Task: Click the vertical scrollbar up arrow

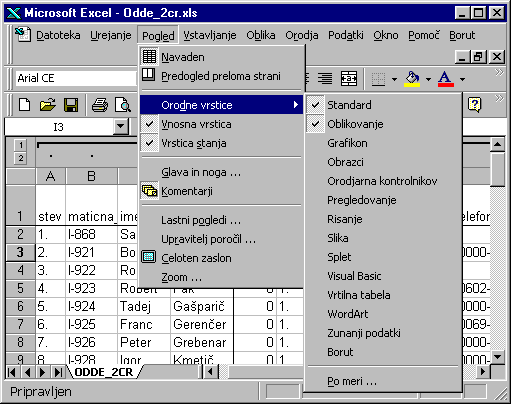Action: tap(497, 145)
